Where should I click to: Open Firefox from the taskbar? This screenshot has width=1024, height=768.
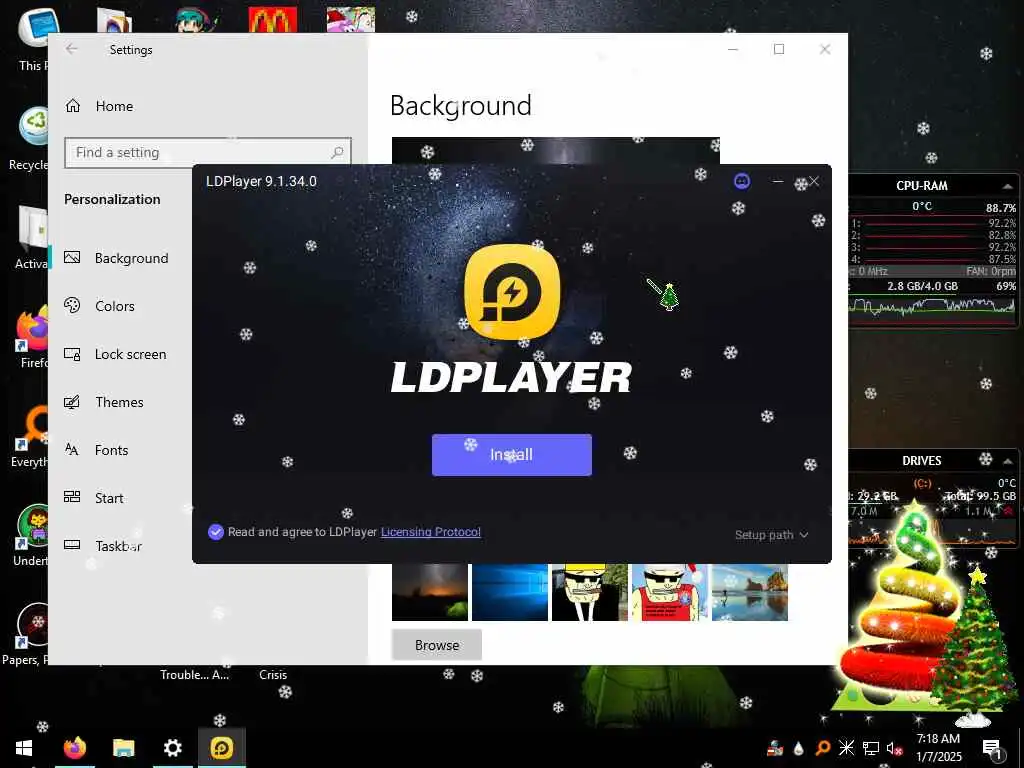(x=74, y=748)
